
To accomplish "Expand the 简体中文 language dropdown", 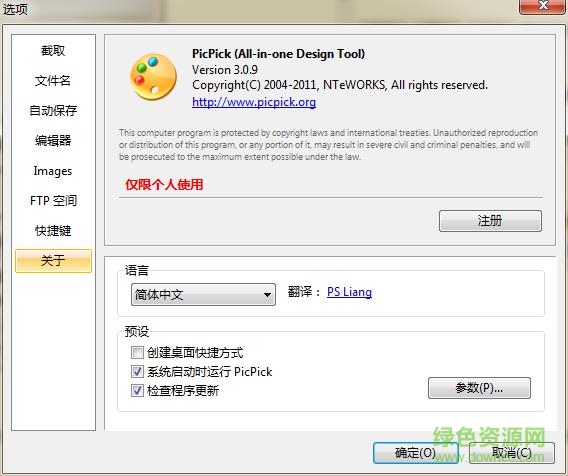I will click(203, 295).
